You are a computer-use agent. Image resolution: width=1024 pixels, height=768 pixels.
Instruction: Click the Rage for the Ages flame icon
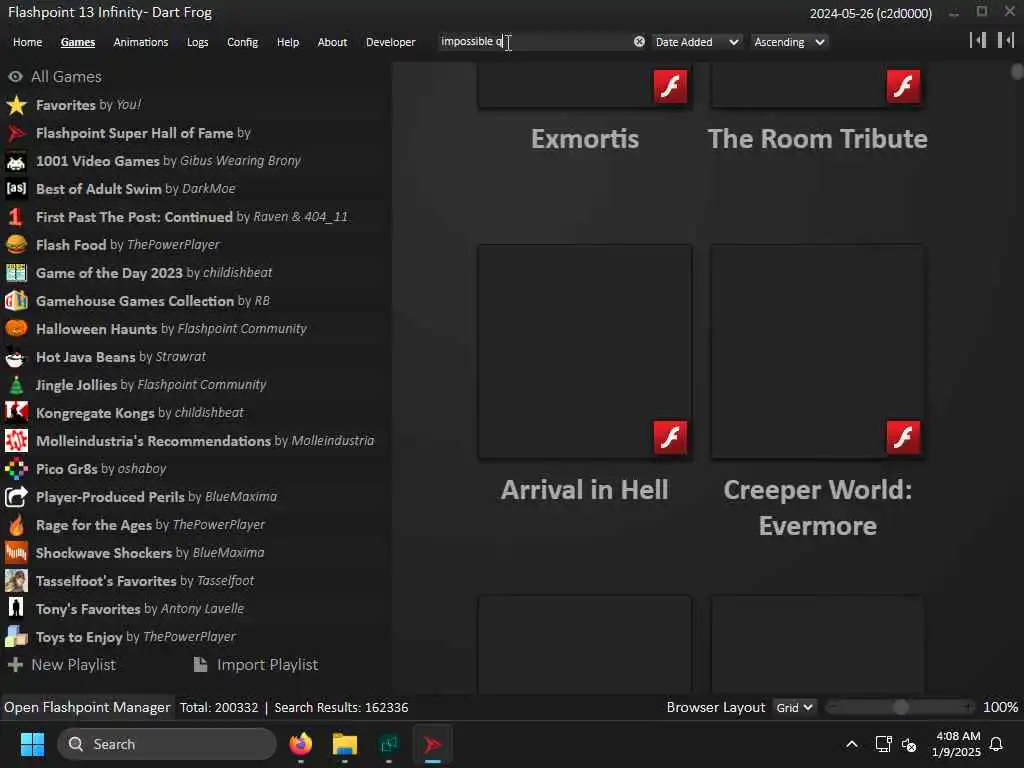pos(16,524)
